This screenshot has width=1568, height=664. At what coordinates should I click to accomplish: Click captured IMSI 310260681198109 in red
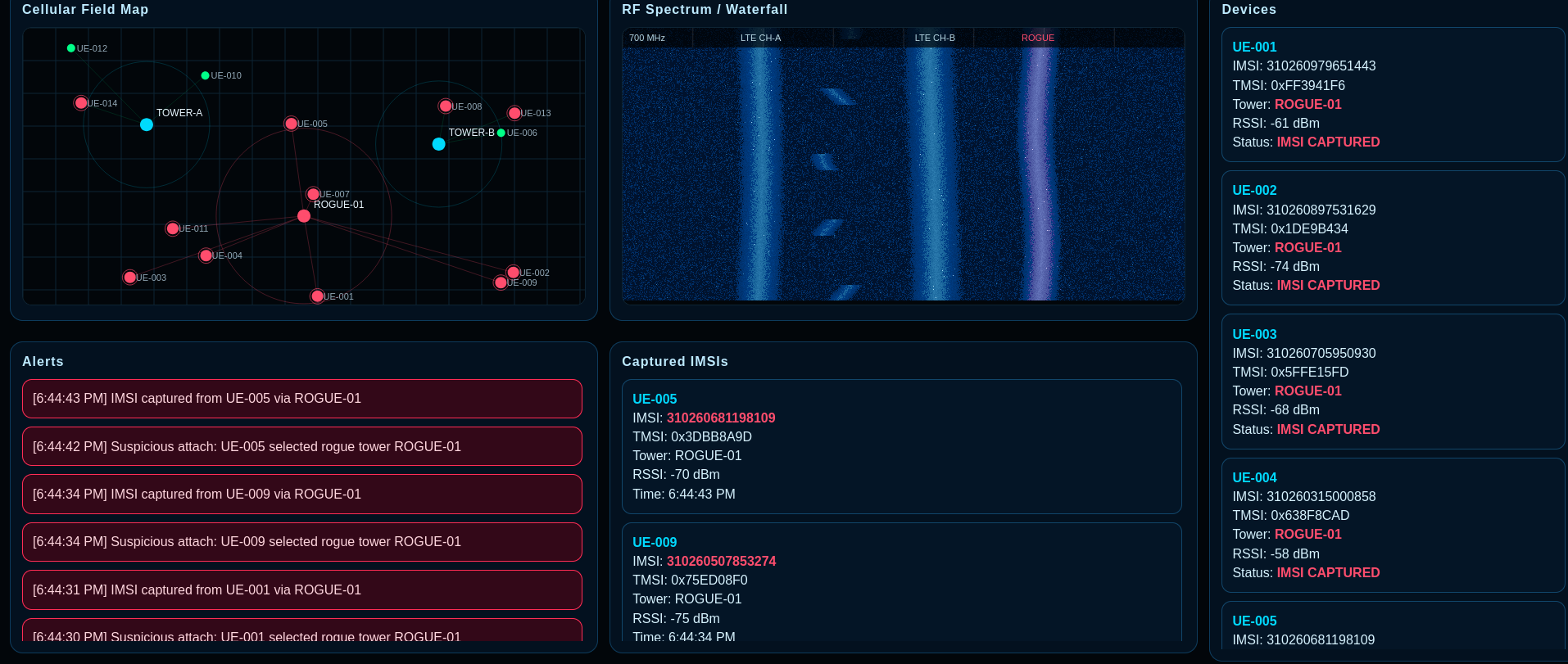[x=721, y=418]
